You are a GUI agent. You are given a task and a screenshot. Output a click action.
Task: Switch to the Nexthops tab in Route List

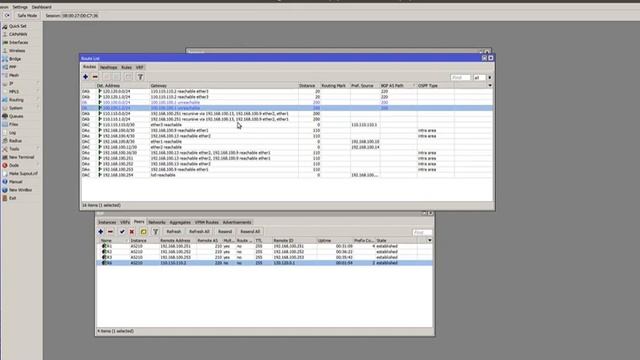click(109, 67)
